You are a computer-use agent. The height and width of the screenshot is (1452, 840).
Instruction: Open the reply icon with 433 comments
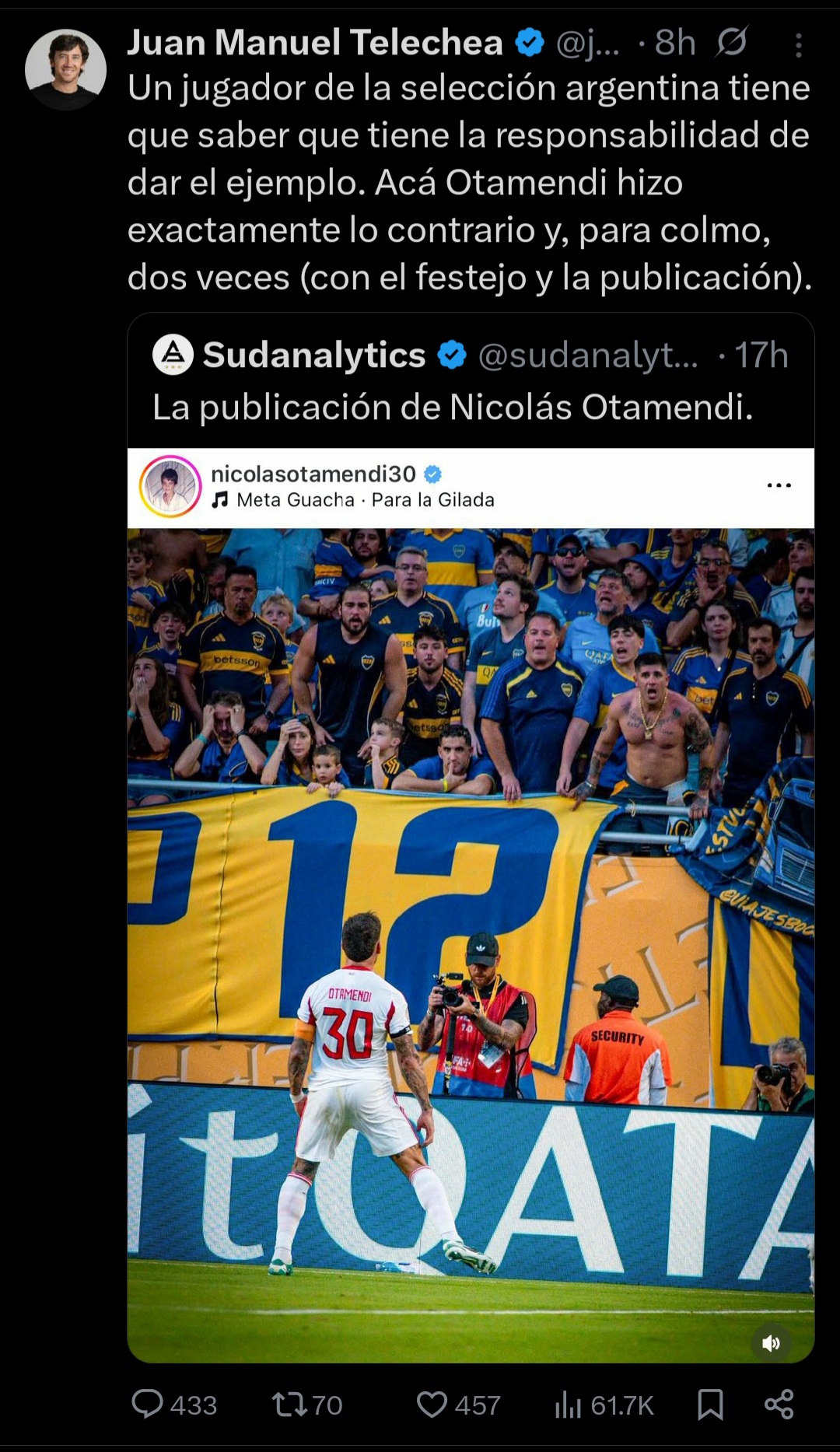coord(147,1404)
